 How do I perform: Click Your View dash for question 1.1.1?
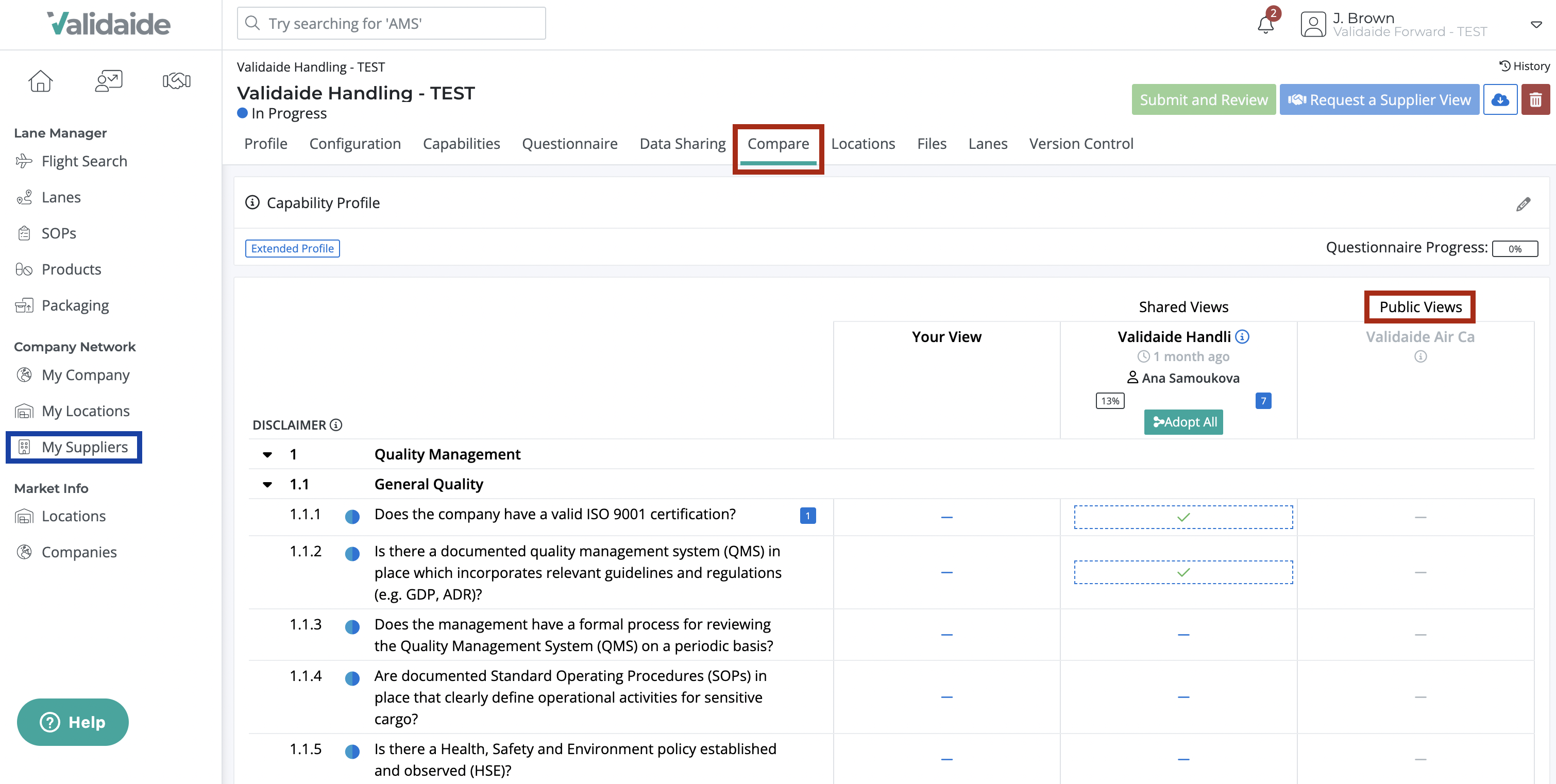946,517
